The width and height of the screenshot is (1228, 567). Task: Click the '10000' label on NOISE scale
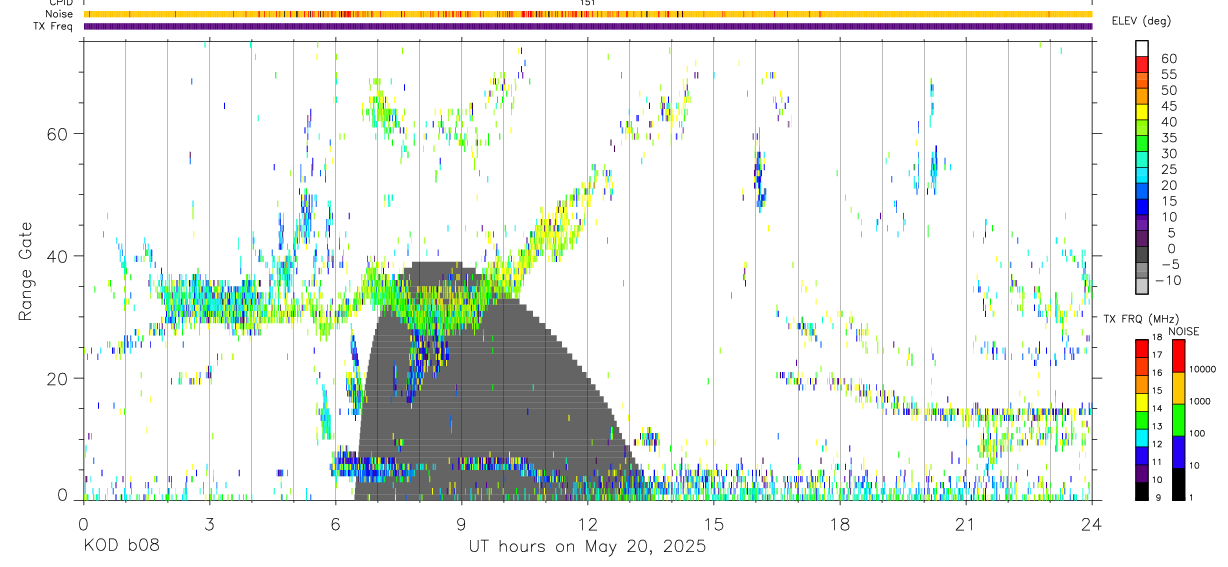click(1204, 369)
